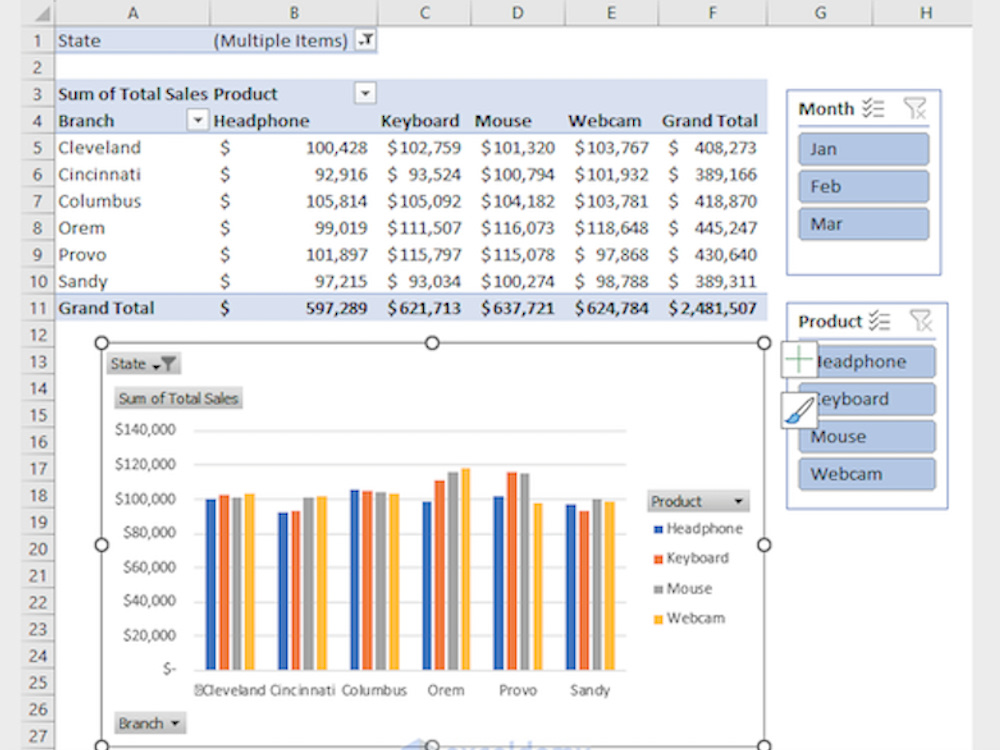
Task: Click the Columbus row label cell
Action: [x=132, y=201]
